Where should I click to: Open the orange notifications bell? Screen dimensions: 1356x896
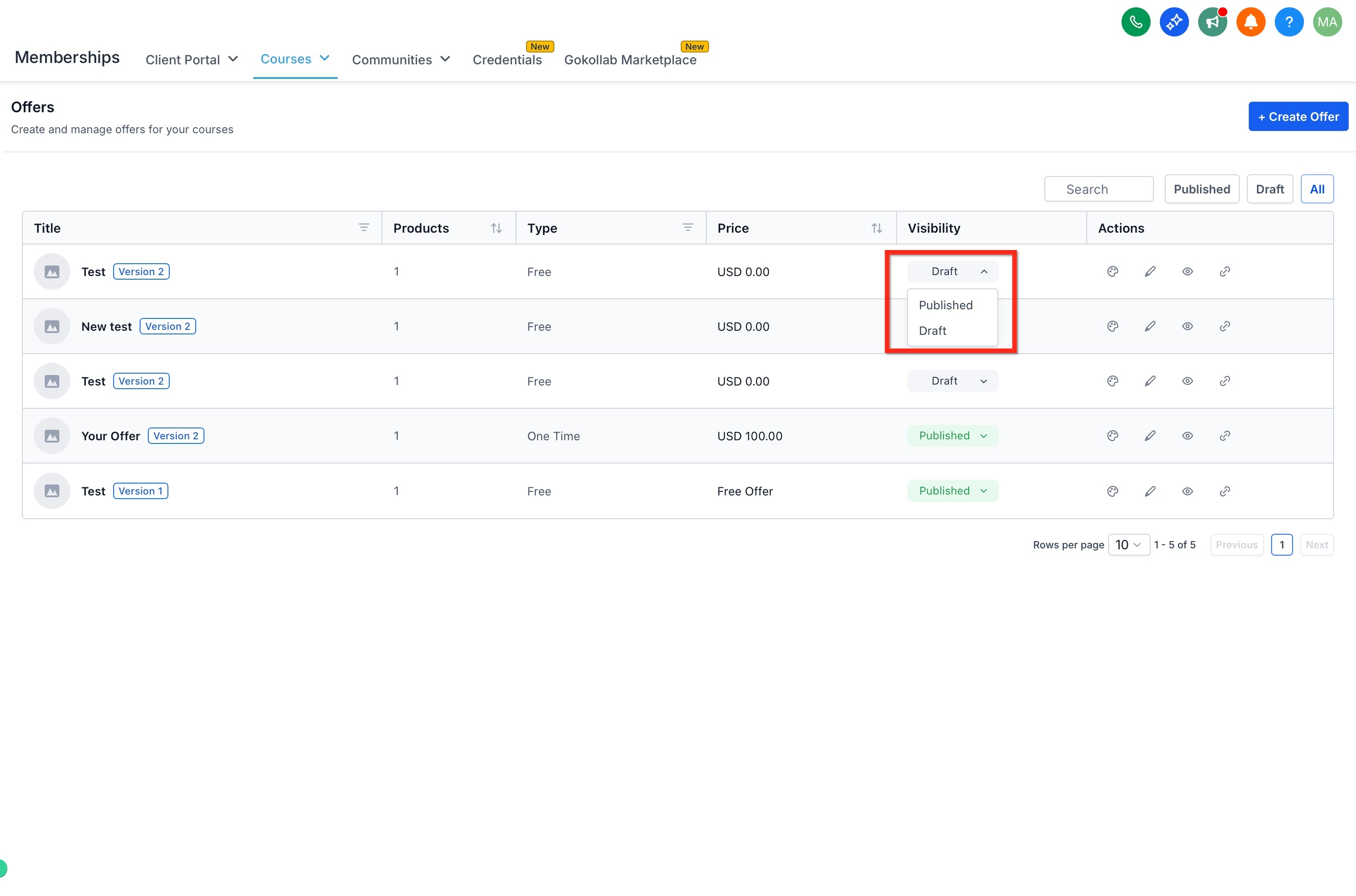(x=1250, y=22)
